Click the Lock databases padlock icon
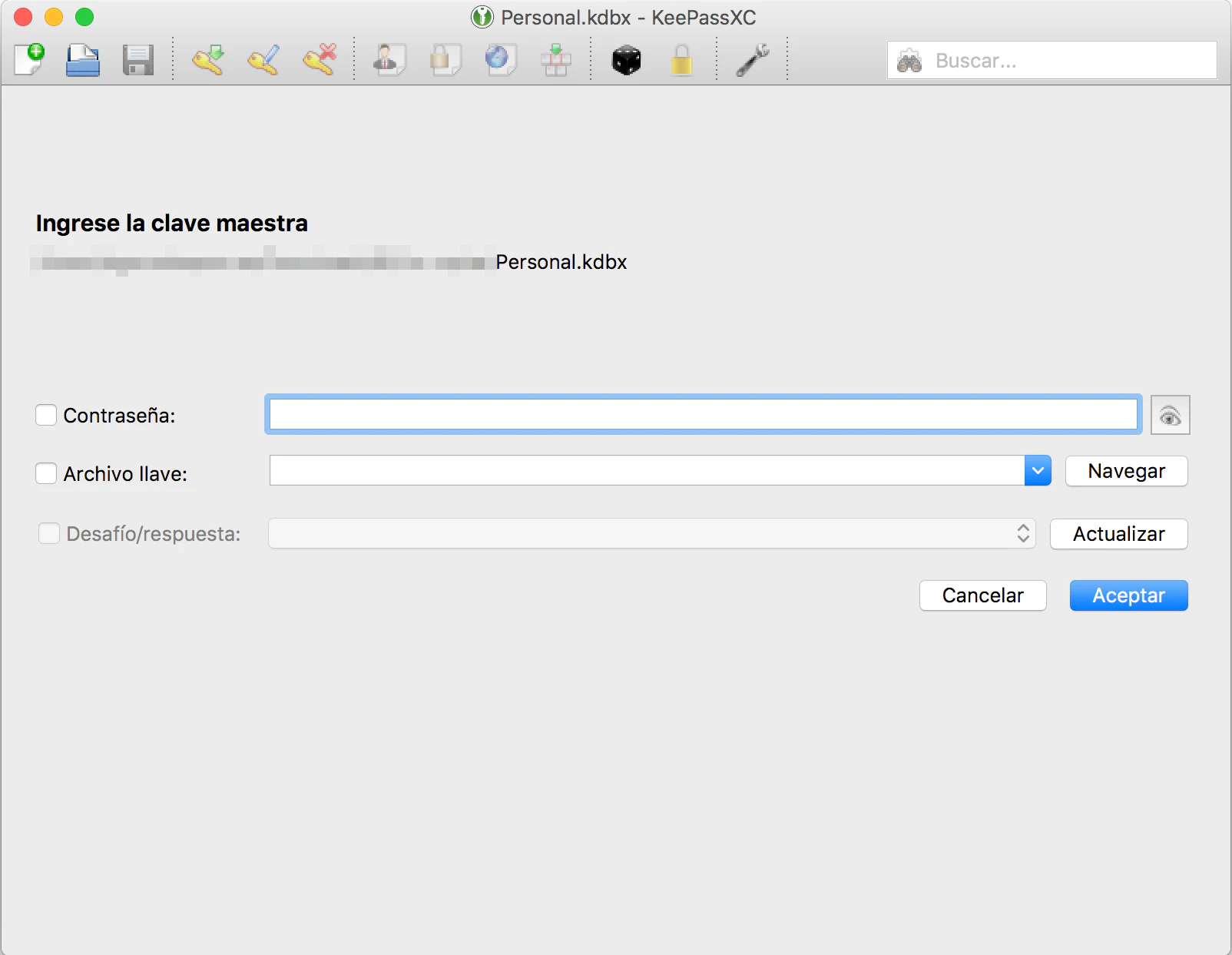 click(x=681, y=60)
